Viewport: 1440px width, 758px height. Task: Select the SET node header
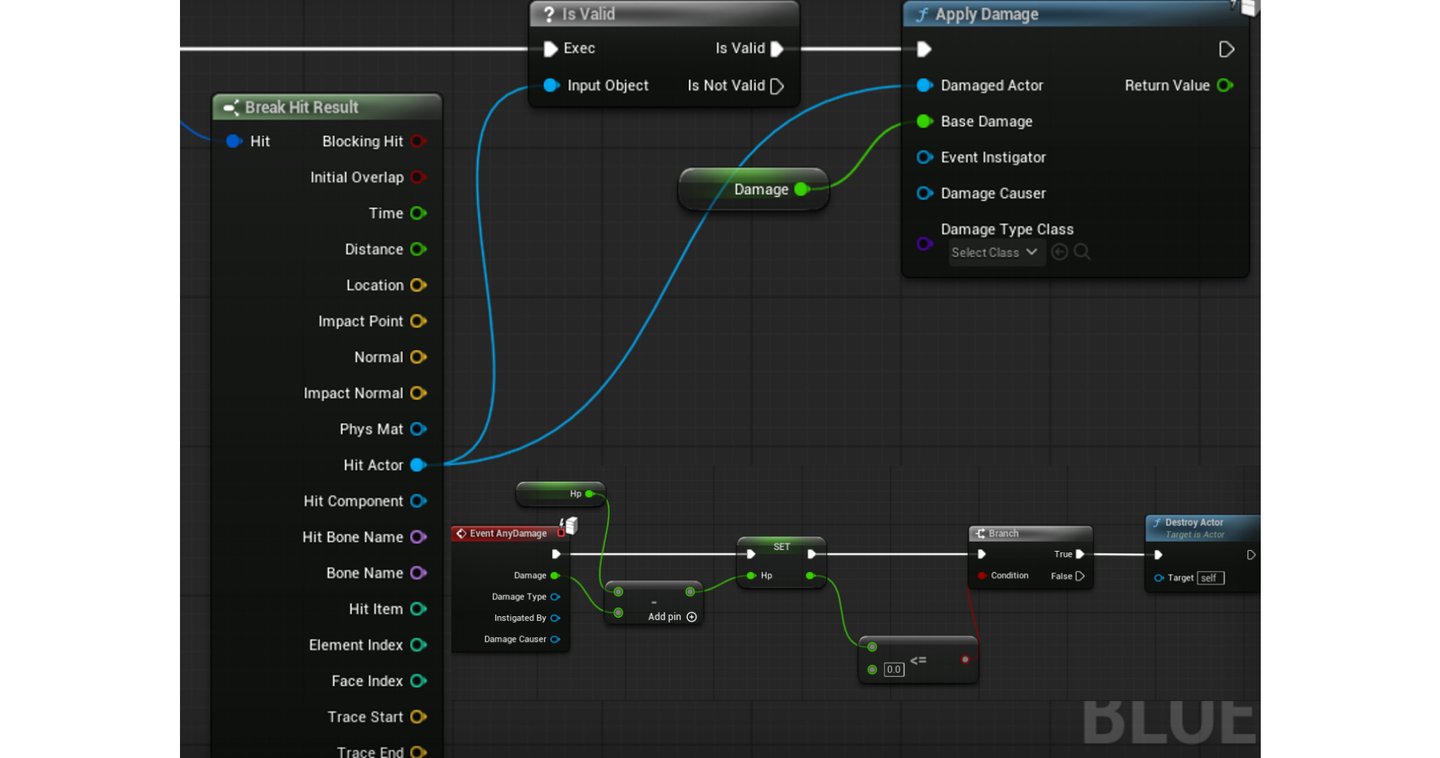781,546
